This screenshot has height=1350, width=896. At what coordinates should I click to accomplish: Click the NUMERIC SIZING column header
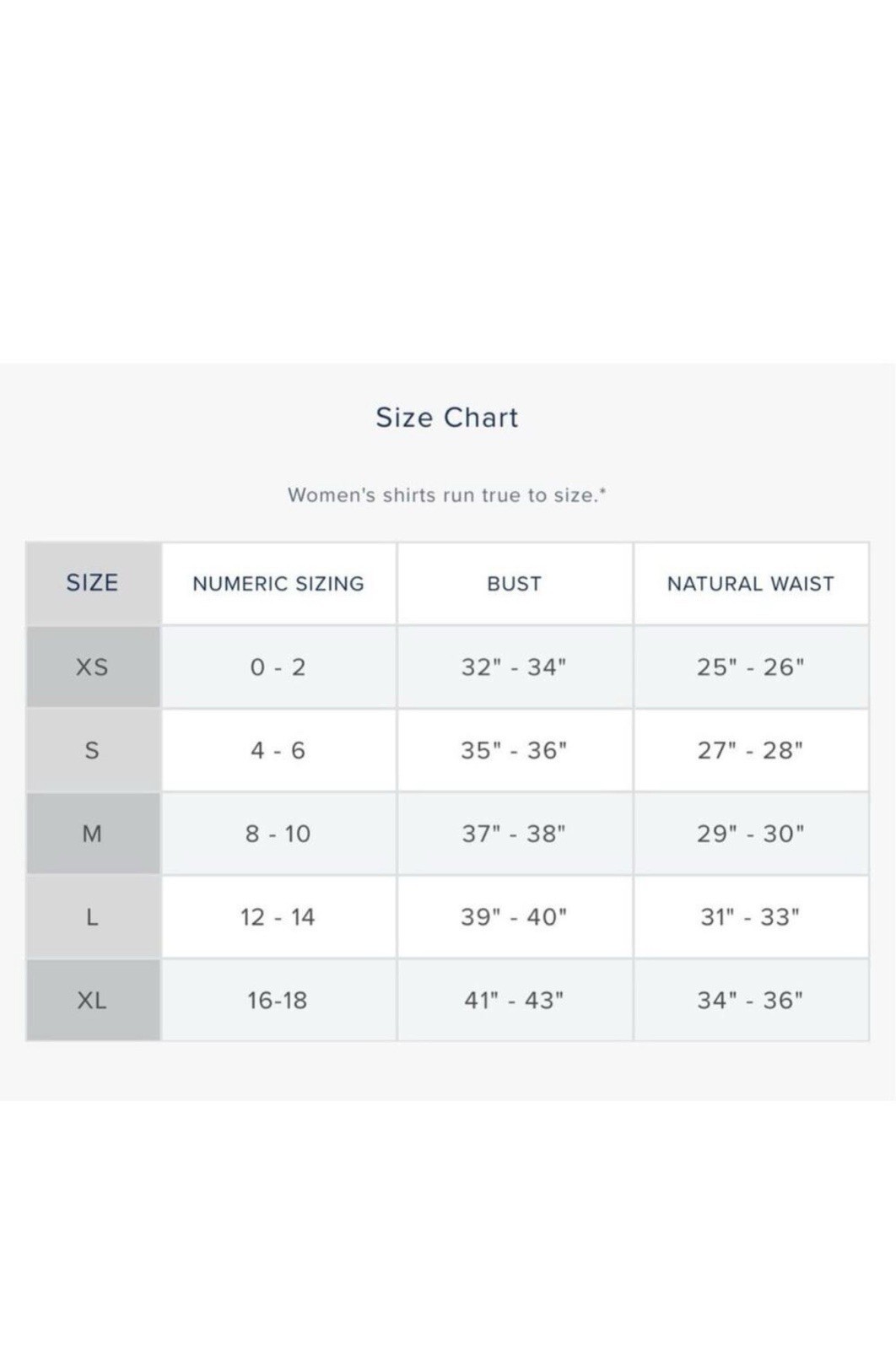(x=278, y=583)
